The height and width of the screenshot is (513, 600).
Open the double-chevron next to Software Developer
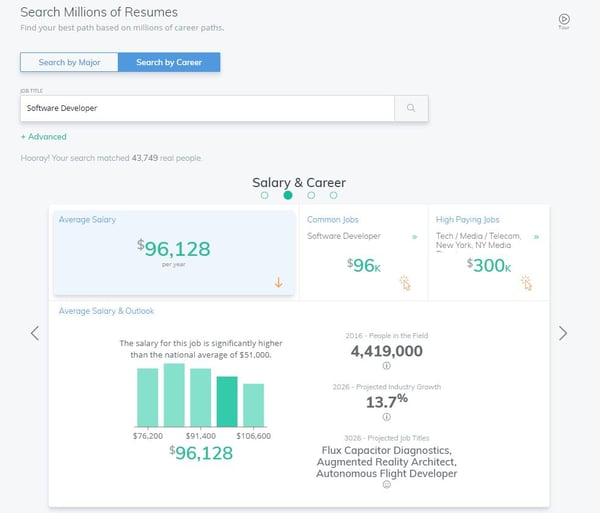pos(414,237)
